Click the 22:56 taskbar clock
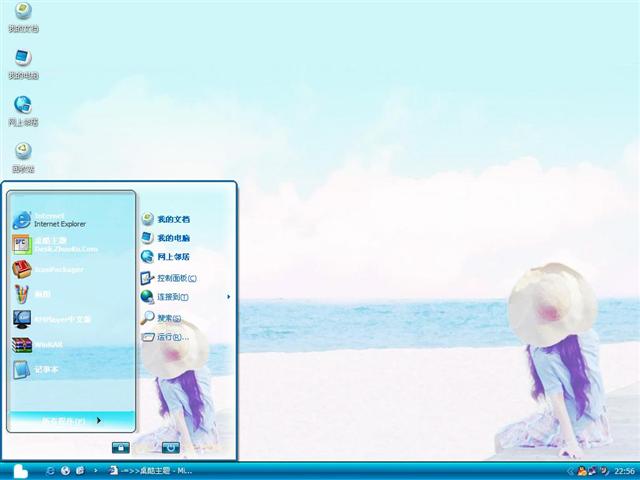 (x=624, y=471)
